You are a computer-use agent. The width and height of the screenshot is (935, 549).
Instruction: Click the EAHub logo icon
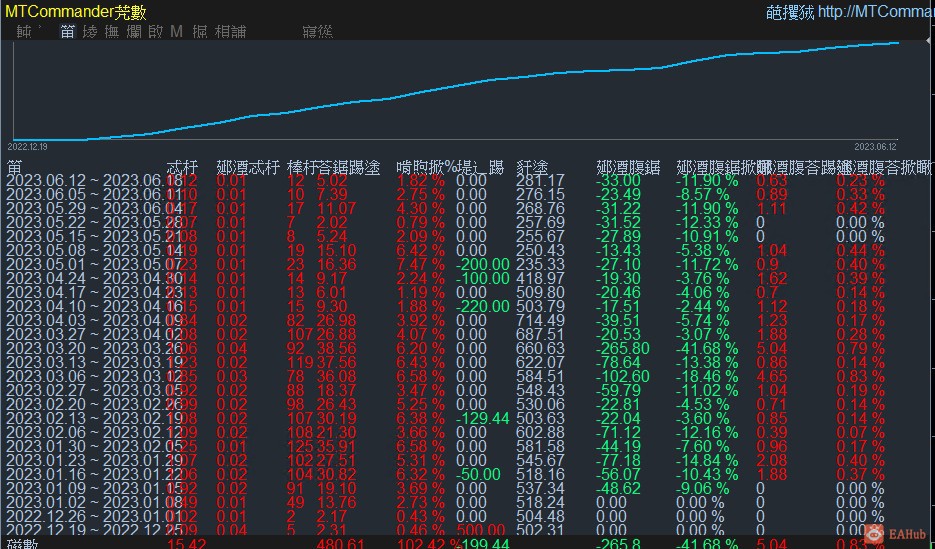876,535
